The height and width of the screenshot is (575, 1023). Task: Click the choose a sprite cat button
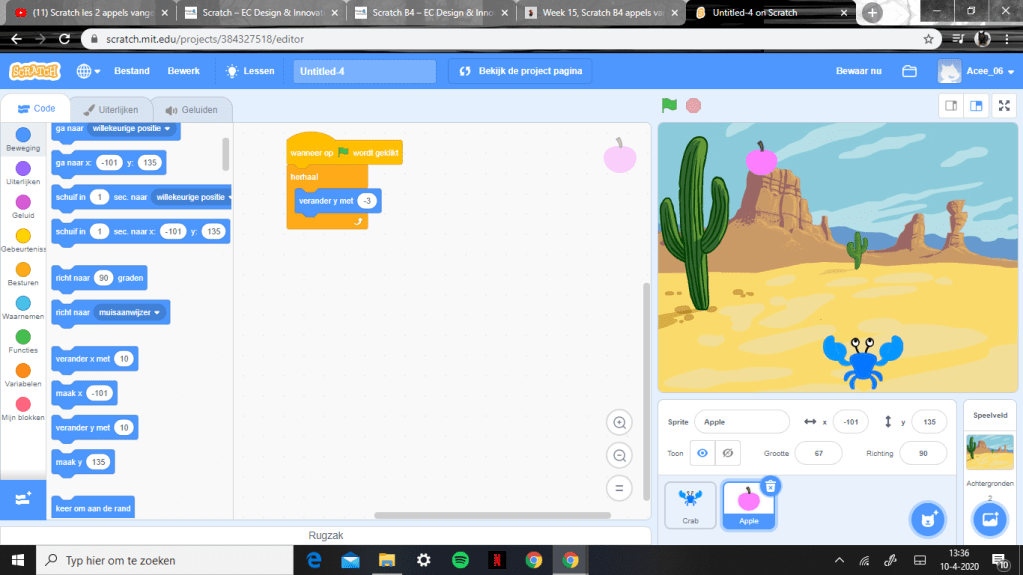coord(927,519)
